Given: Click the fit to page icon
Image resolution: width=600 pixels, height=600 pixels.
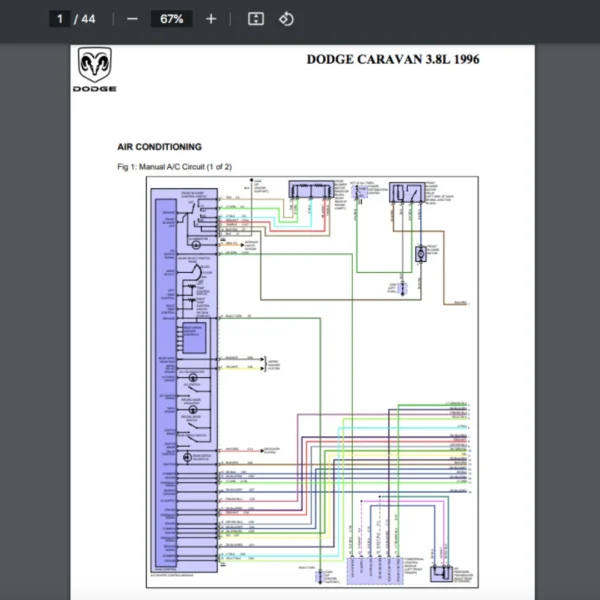Looking at the screenshot, I should (255, 19).
